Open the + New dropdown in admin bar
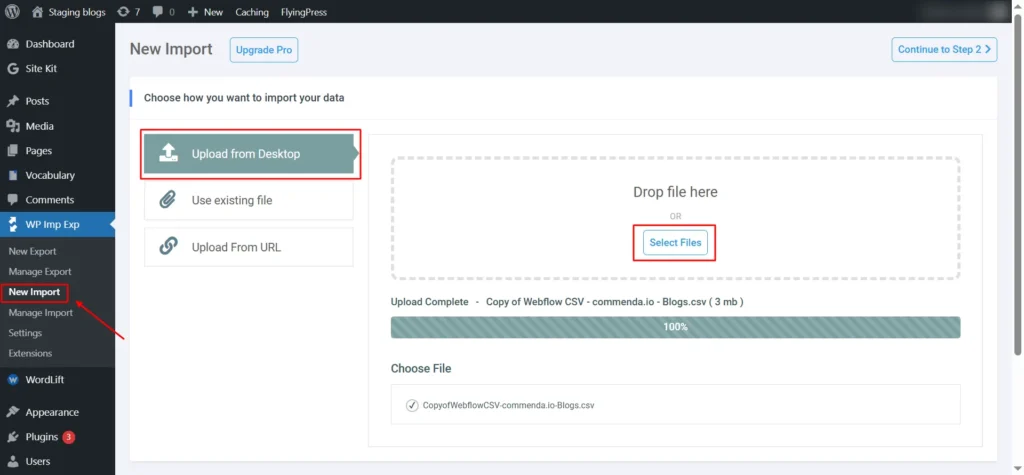The height and width of the screenshot is (475, 1024). 205,12
